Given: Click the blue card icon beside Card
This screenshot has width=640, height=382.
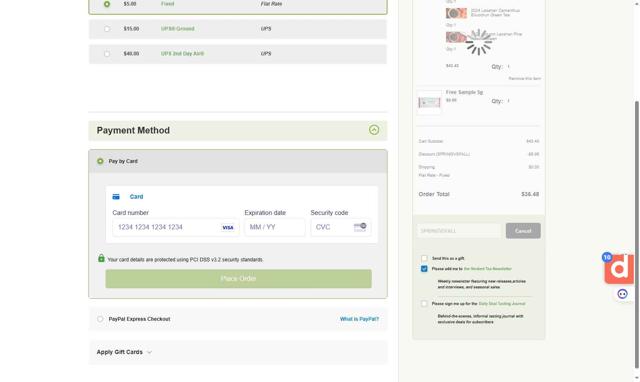Looking at the screenshot, I should click(x=116, y=197).
